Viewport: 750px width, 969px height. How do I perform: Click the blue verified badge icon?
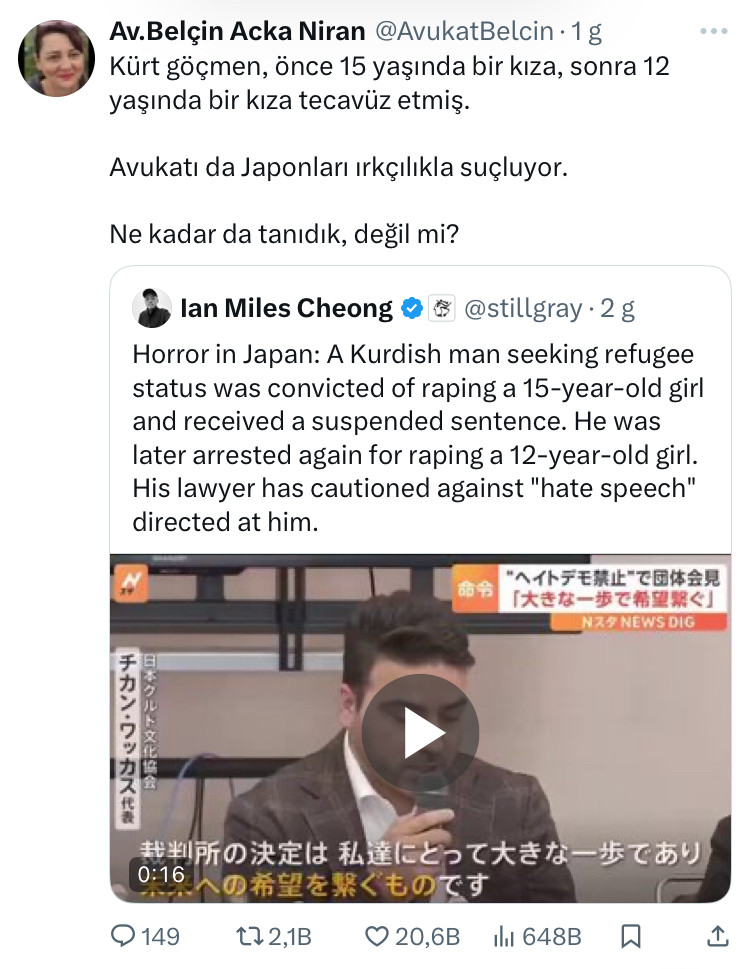[412, 308]
